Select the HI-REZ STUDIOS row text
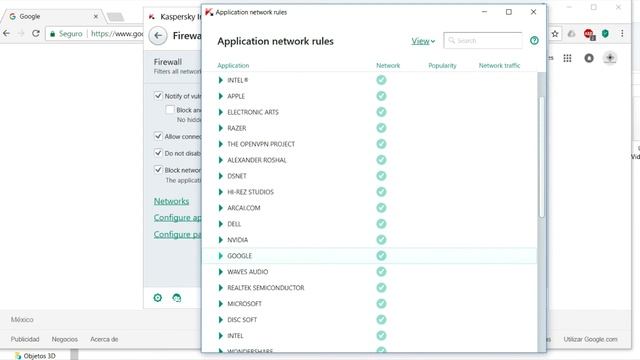The image size is (640, 360). [x=250, y=192]
